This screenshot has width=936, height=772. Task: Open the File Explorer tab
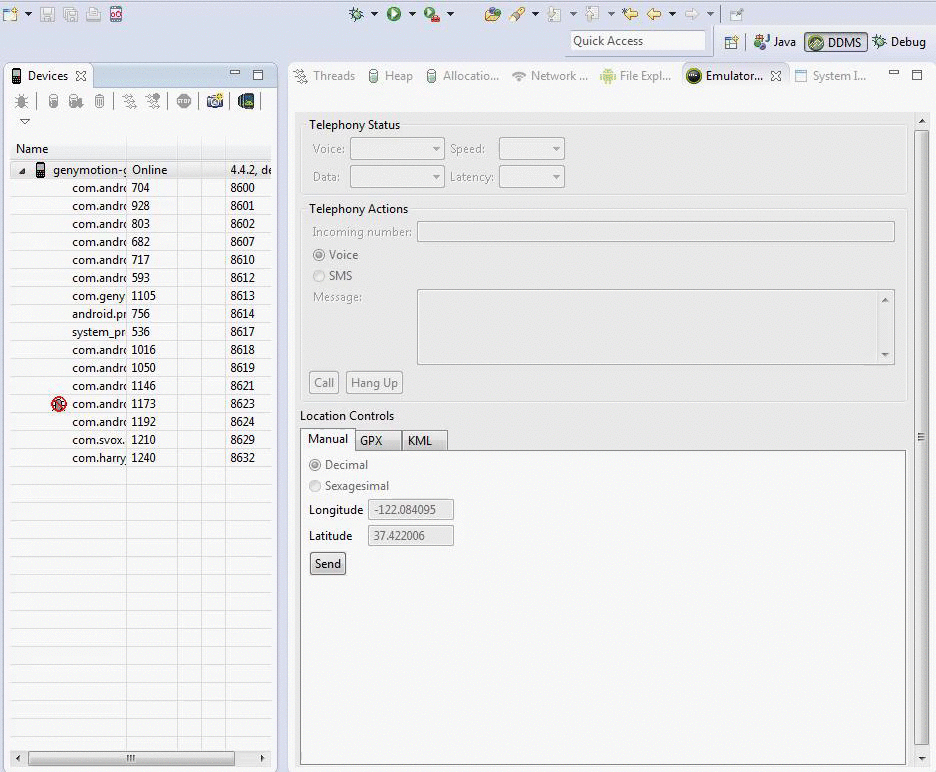point(636,76)
